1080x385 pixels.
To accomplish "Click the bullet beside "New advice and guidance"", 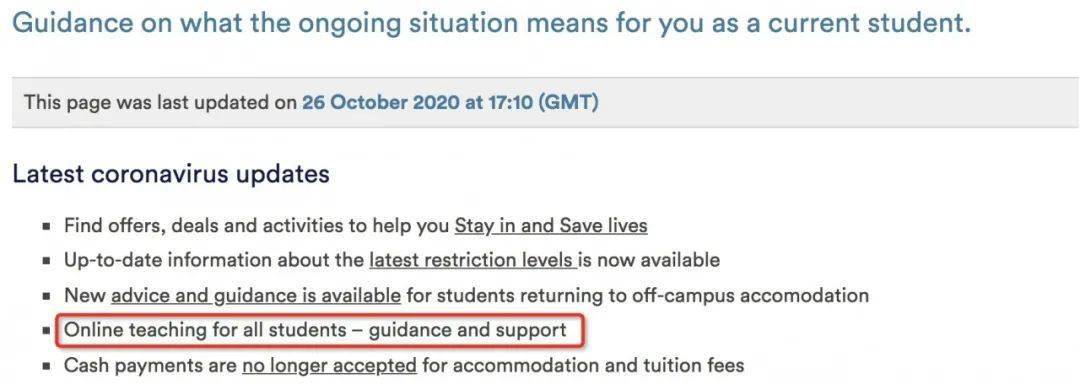I will (x=46, y=296).
